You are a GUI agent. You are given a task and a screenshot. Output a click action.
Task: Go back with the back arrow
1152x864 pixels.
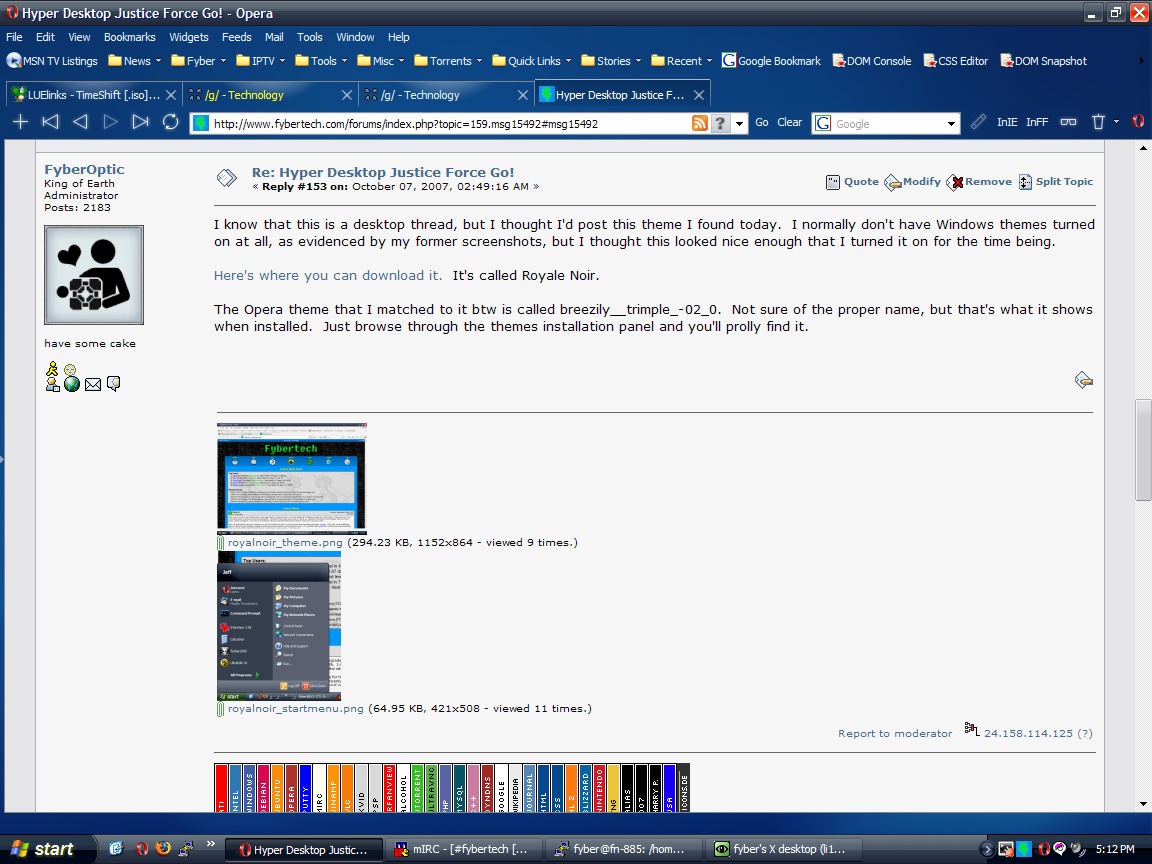[80, 122]
